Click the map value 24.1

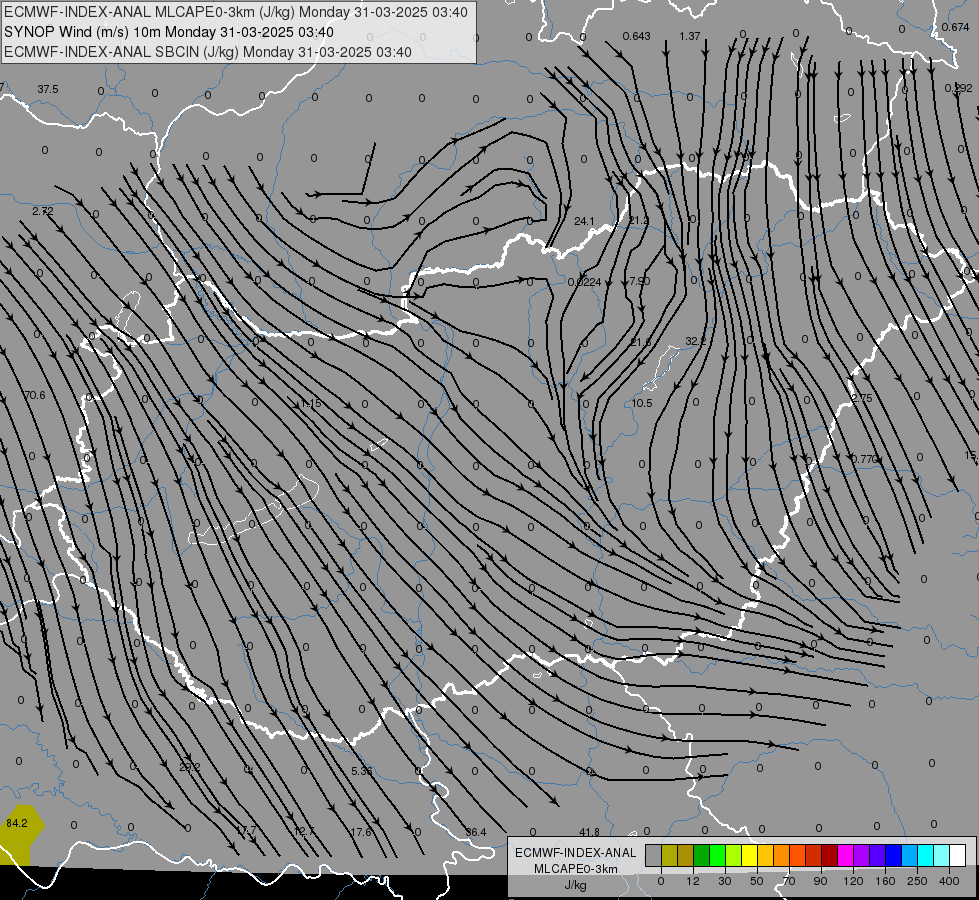click(584, 221)
